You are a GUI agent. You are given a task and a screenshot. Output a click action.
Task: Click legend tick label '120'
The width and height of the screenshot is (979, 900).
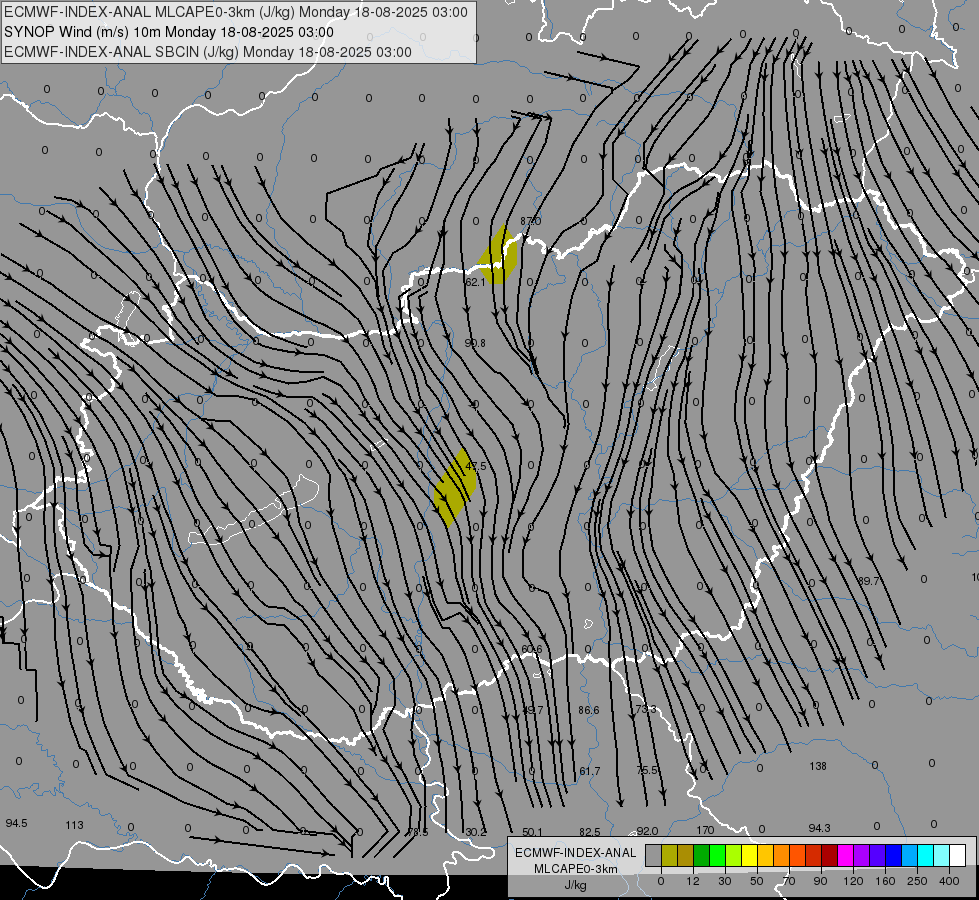853,881
